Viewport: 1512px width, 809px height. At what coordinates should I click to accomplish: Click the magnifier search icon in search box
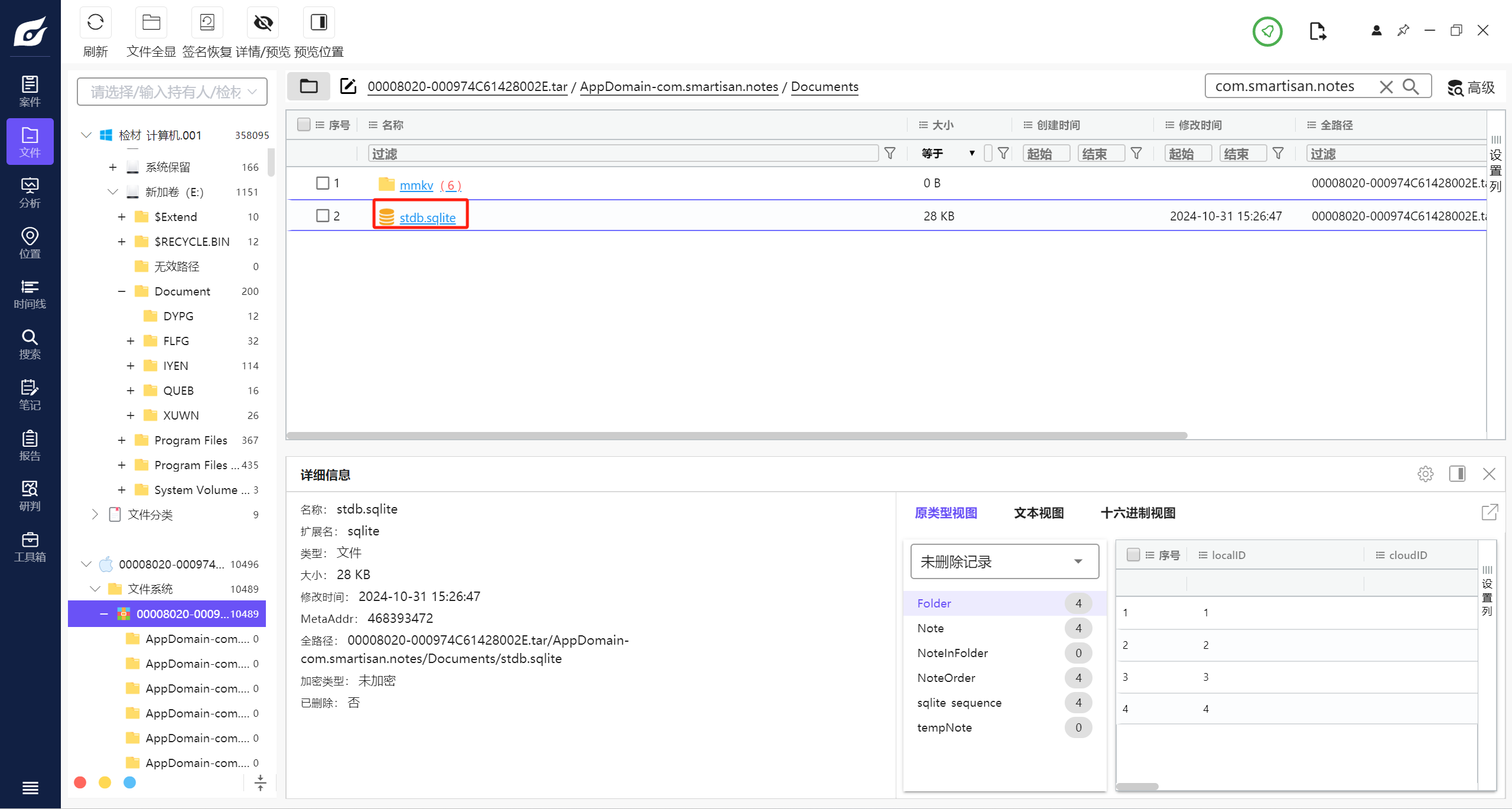point(1411,86)
